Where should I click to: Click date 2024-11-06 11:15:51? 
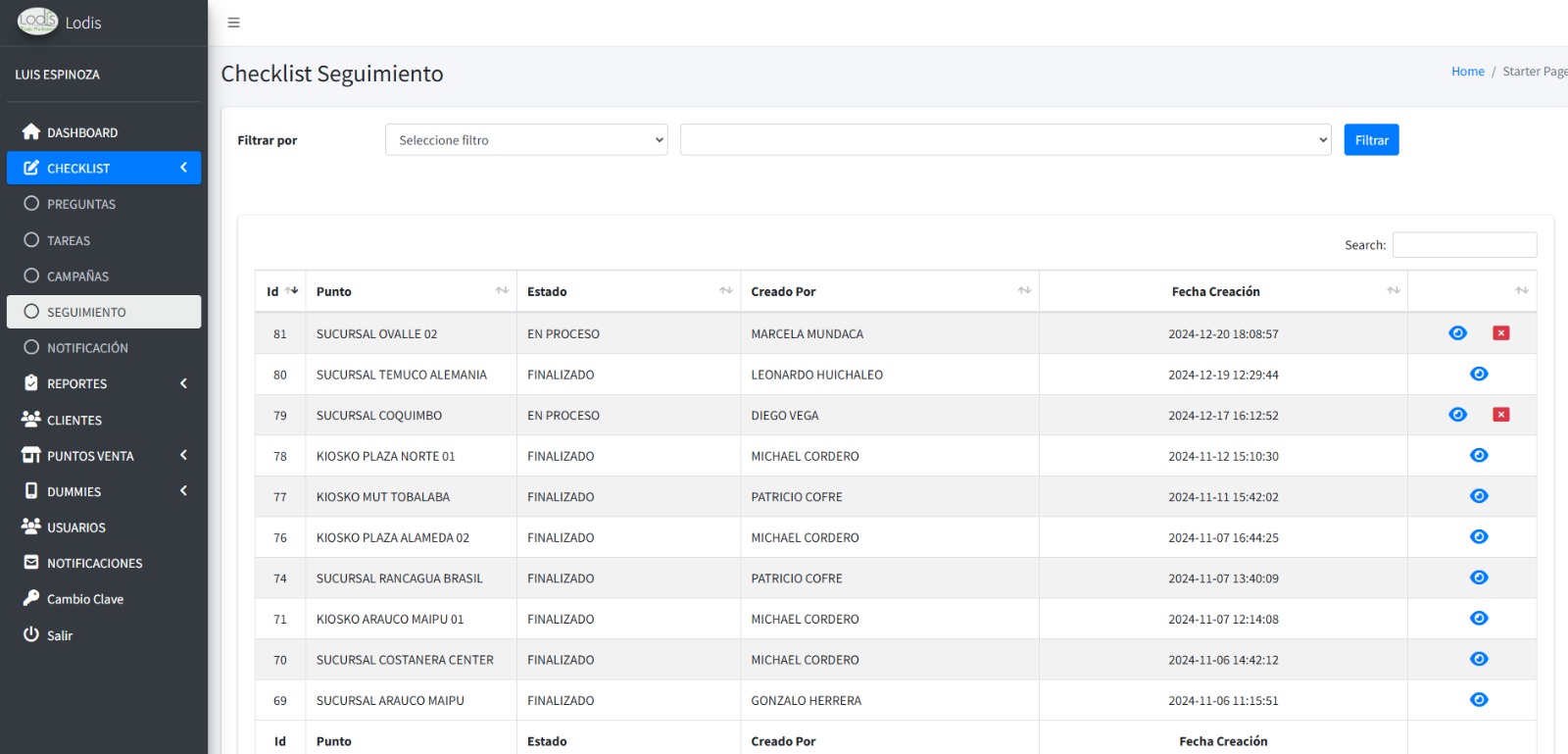click(x=1223, y=700)
